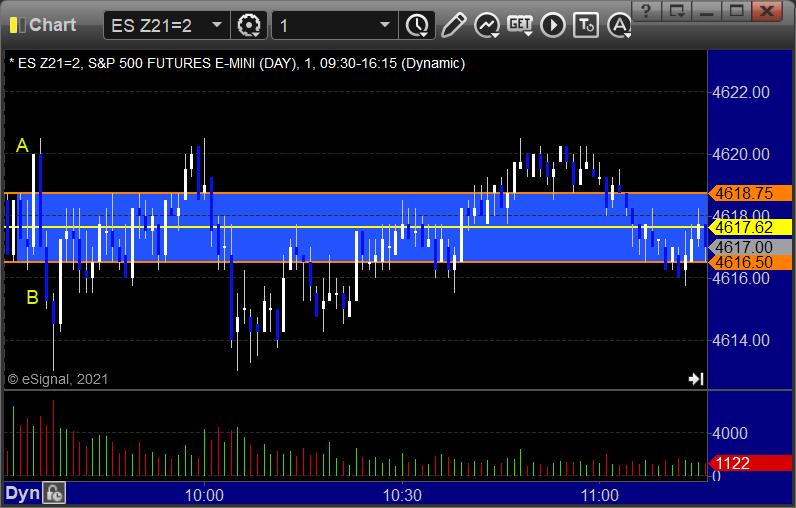Click the Chart window title
The width and height of the screenshot is (796, 508).
(x=52, y=25)
